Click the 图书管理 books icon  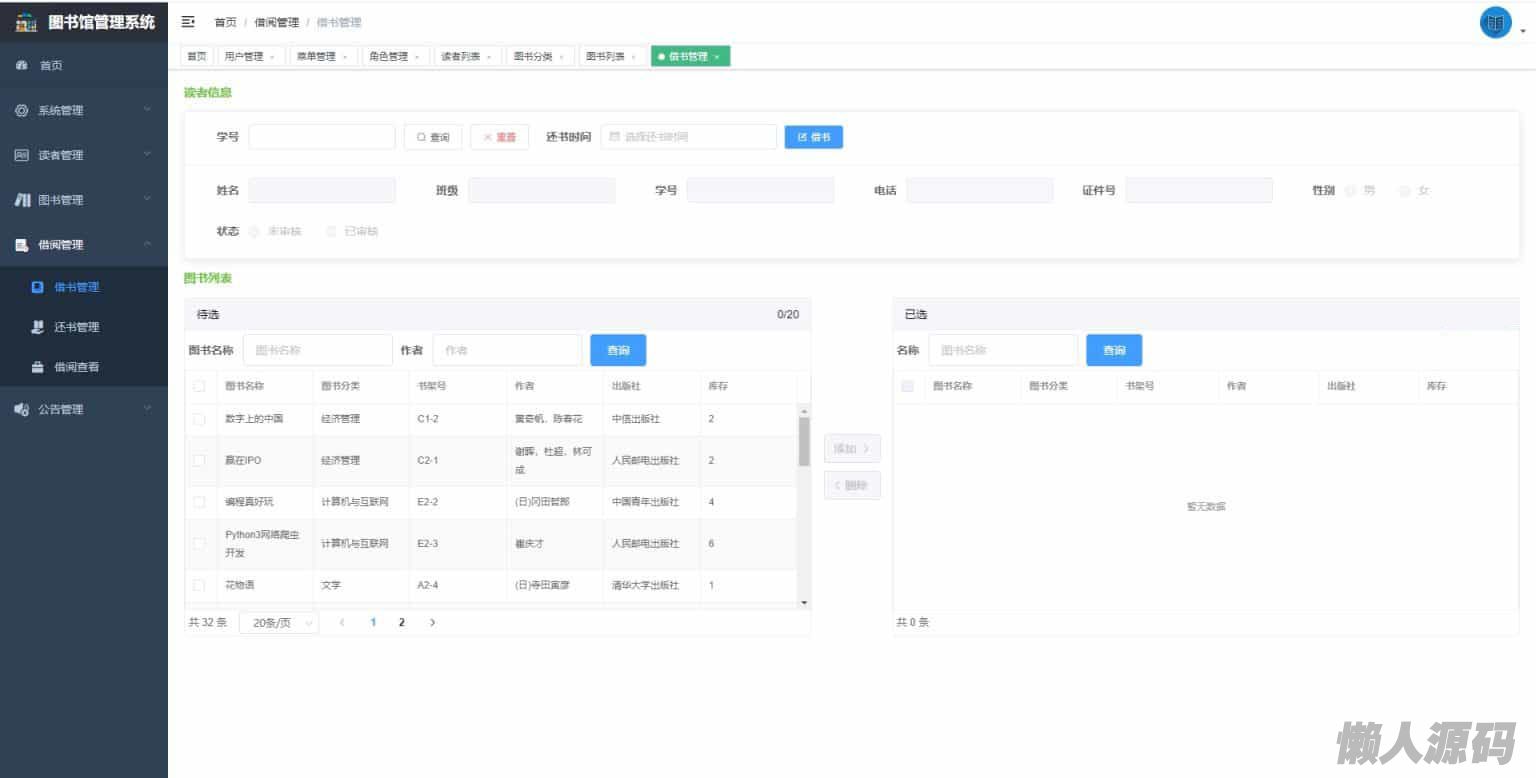coord(22,200)
